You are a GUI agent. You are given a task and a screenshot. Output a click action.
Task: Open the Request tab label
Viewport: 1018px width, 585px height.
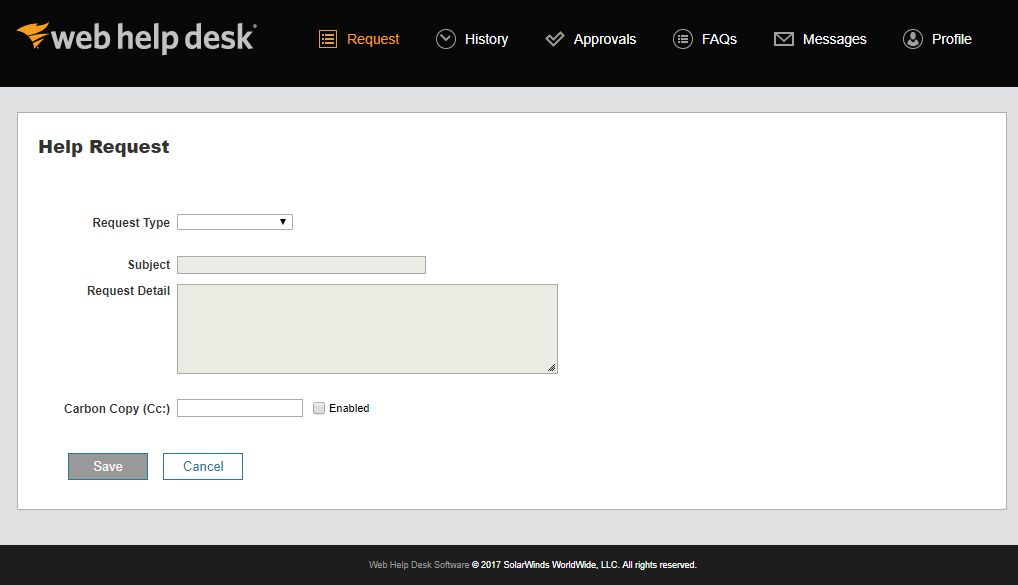tap(373, 39)
